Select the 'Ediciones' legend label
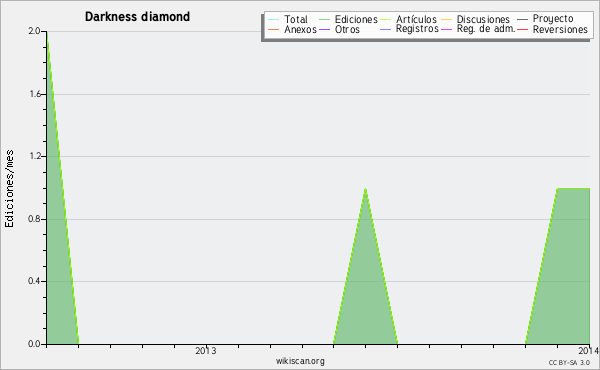This screenshot has height=370, width=600. (356, 19)
